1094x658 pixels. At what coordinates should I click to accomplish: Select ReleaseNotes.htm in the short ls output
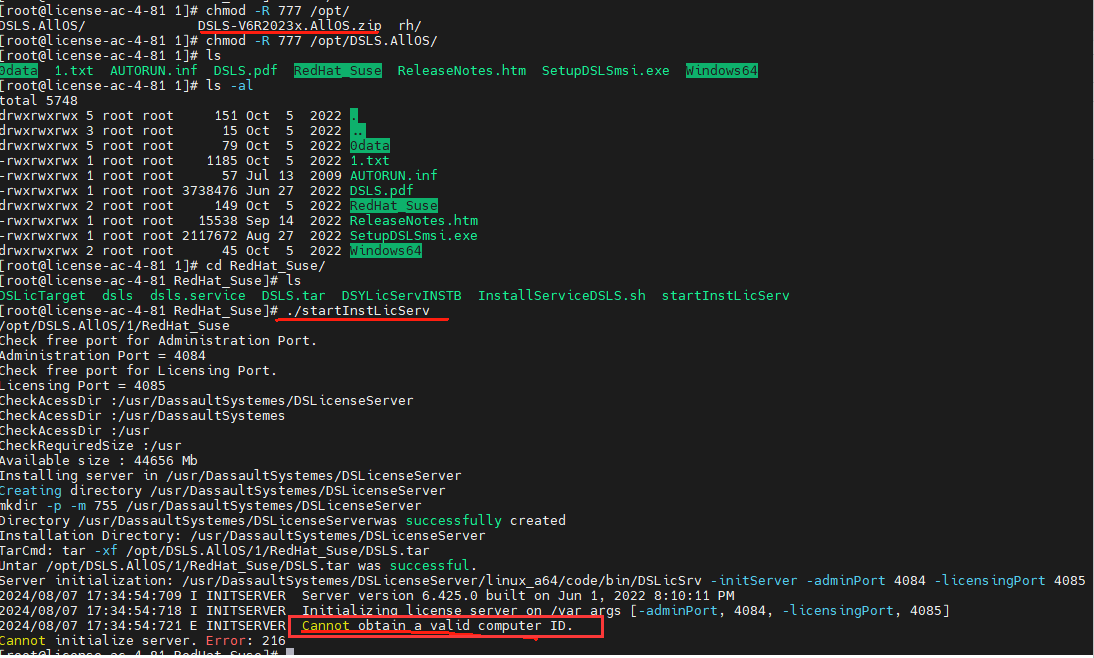[x=462, y=70]
